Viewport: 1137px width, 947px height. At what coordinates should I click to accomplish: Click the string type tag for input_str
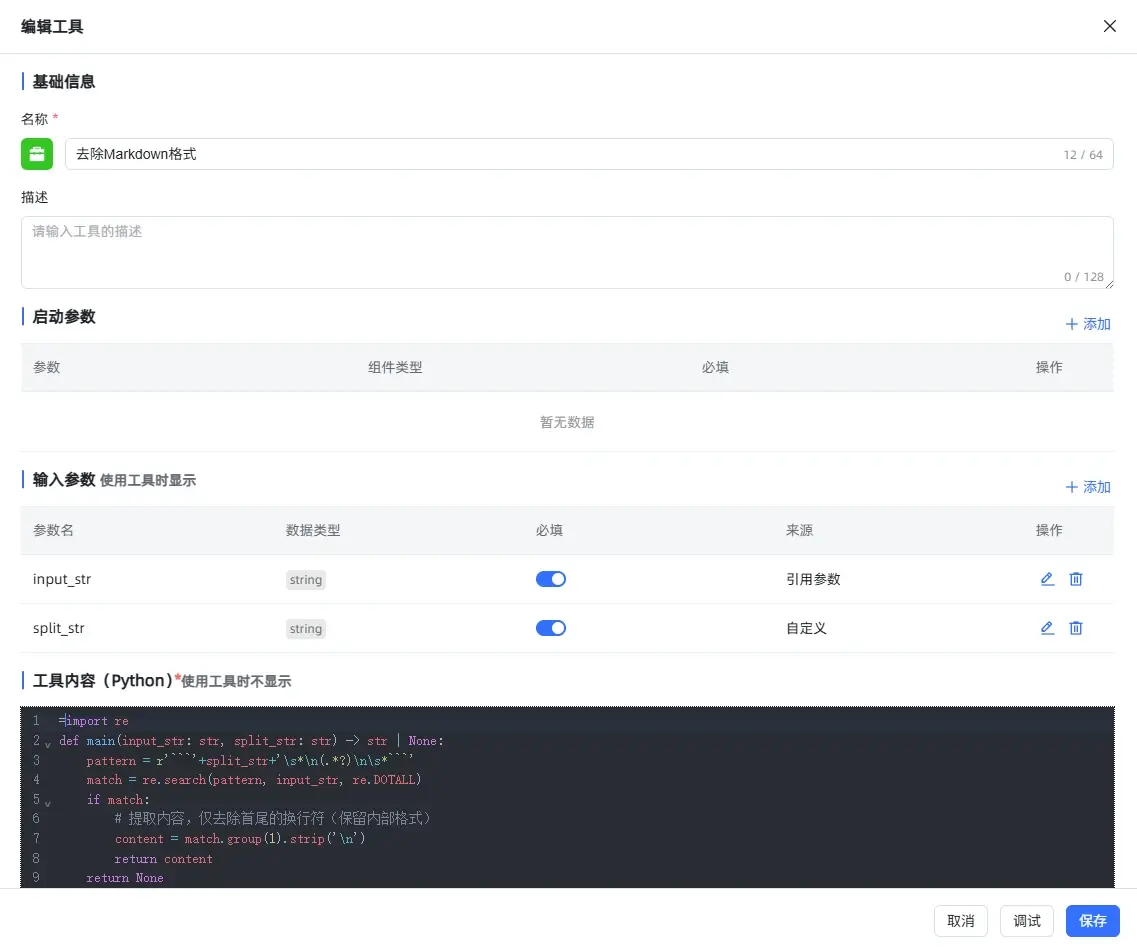coord(305,579)
